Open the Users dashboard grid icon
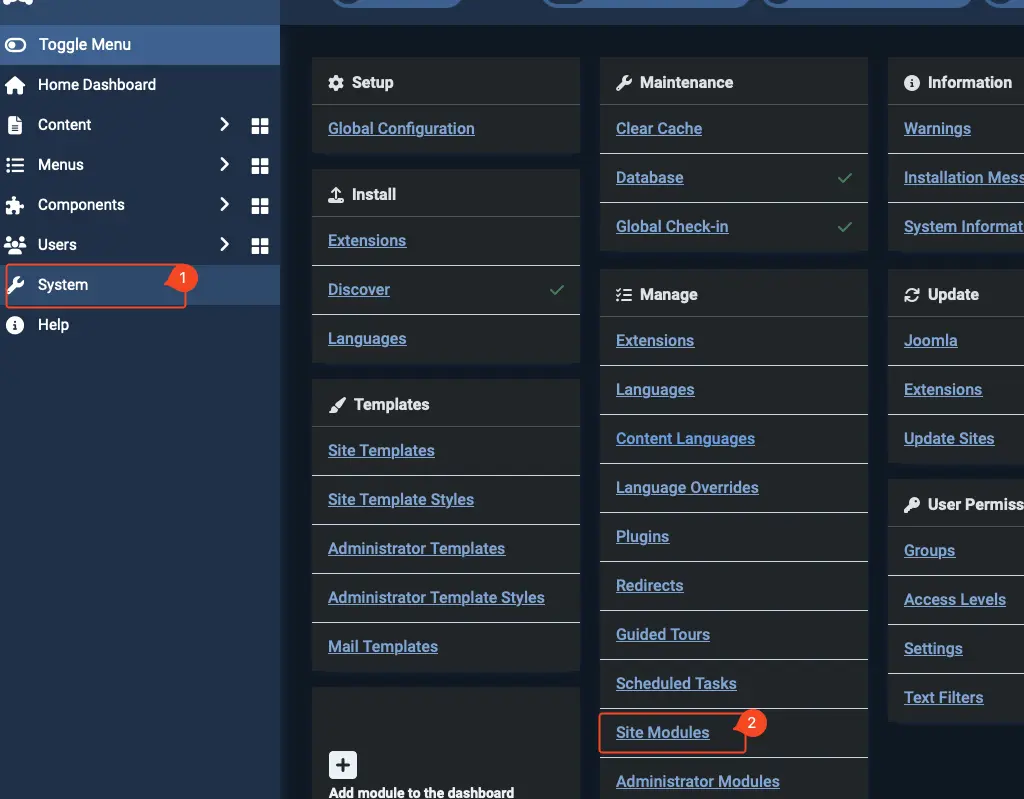This screenshot has width=1024, height=799. coord(260,246)
